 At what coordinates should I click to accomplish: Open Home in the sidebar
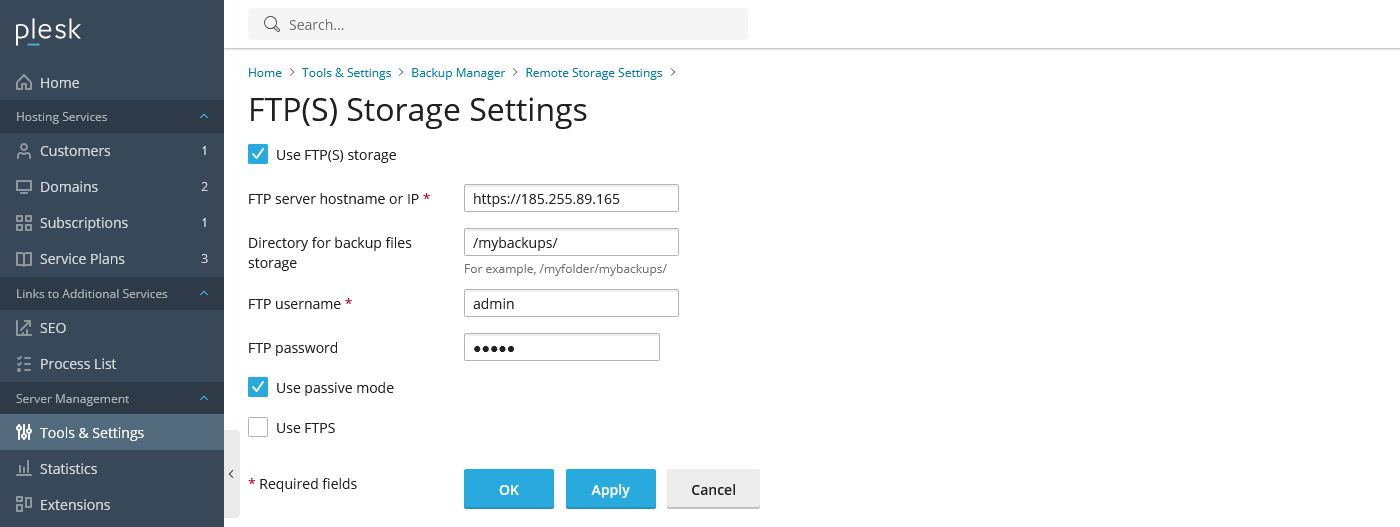coord(112,83)
